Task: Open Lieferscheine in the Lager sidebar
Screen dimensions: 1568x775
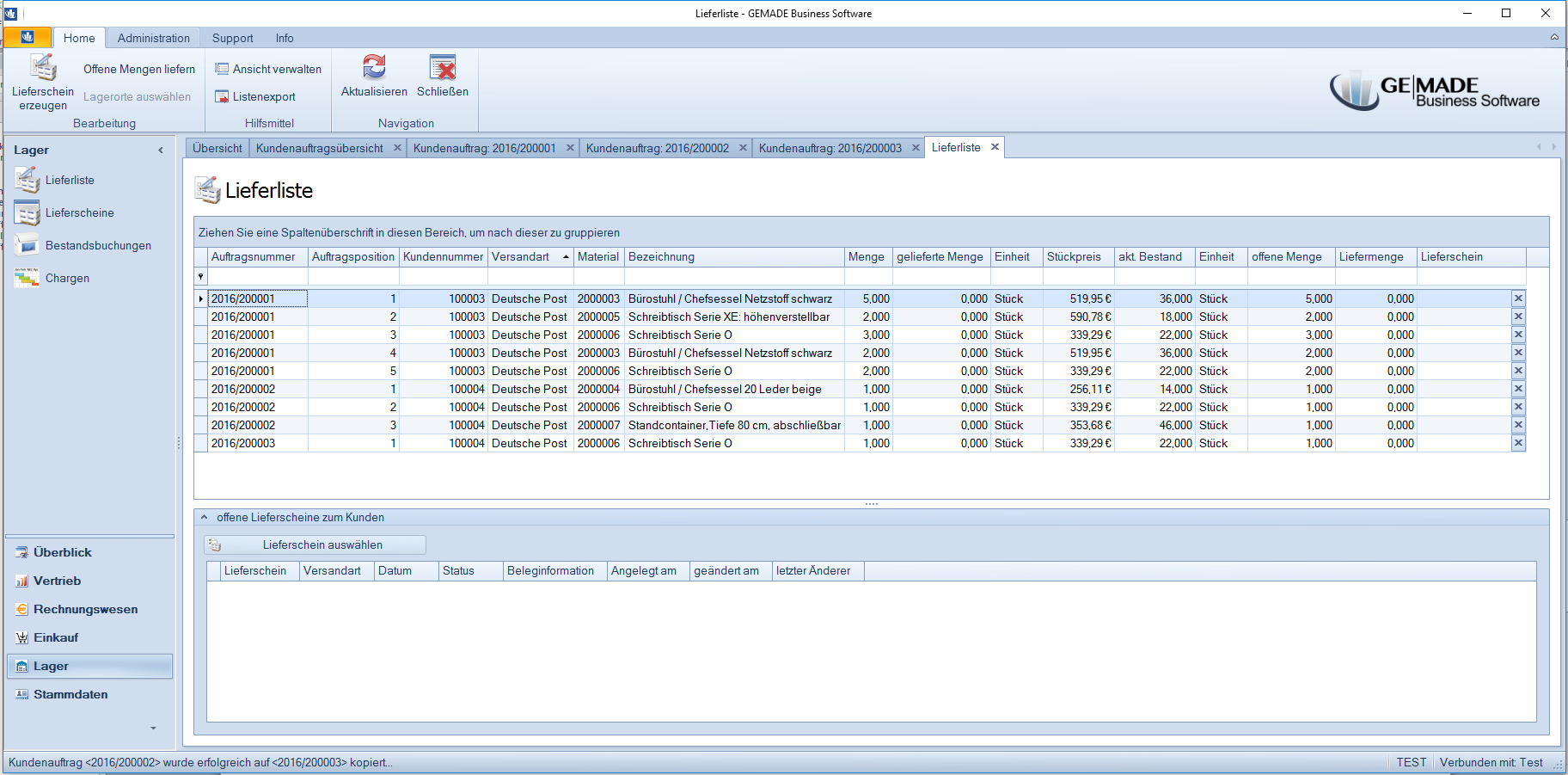Action: tap(79, 212)
